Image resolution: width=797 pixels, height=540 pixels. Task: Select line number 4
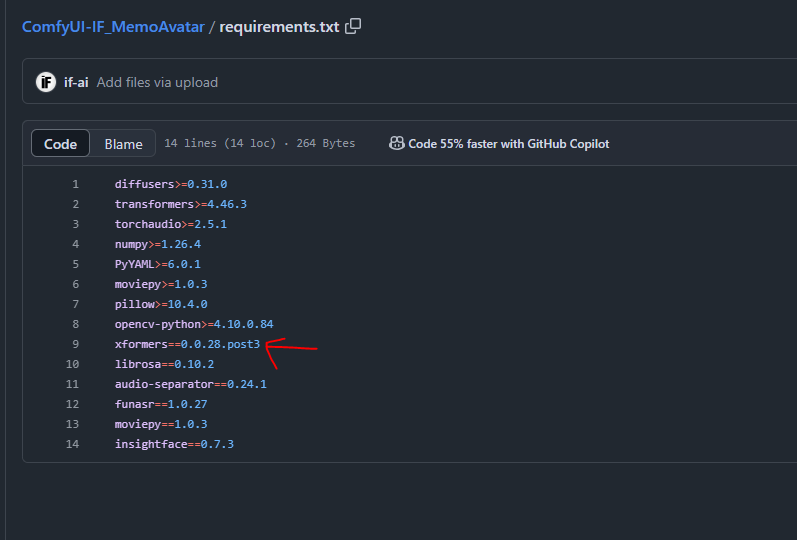[x=75, y=244]
